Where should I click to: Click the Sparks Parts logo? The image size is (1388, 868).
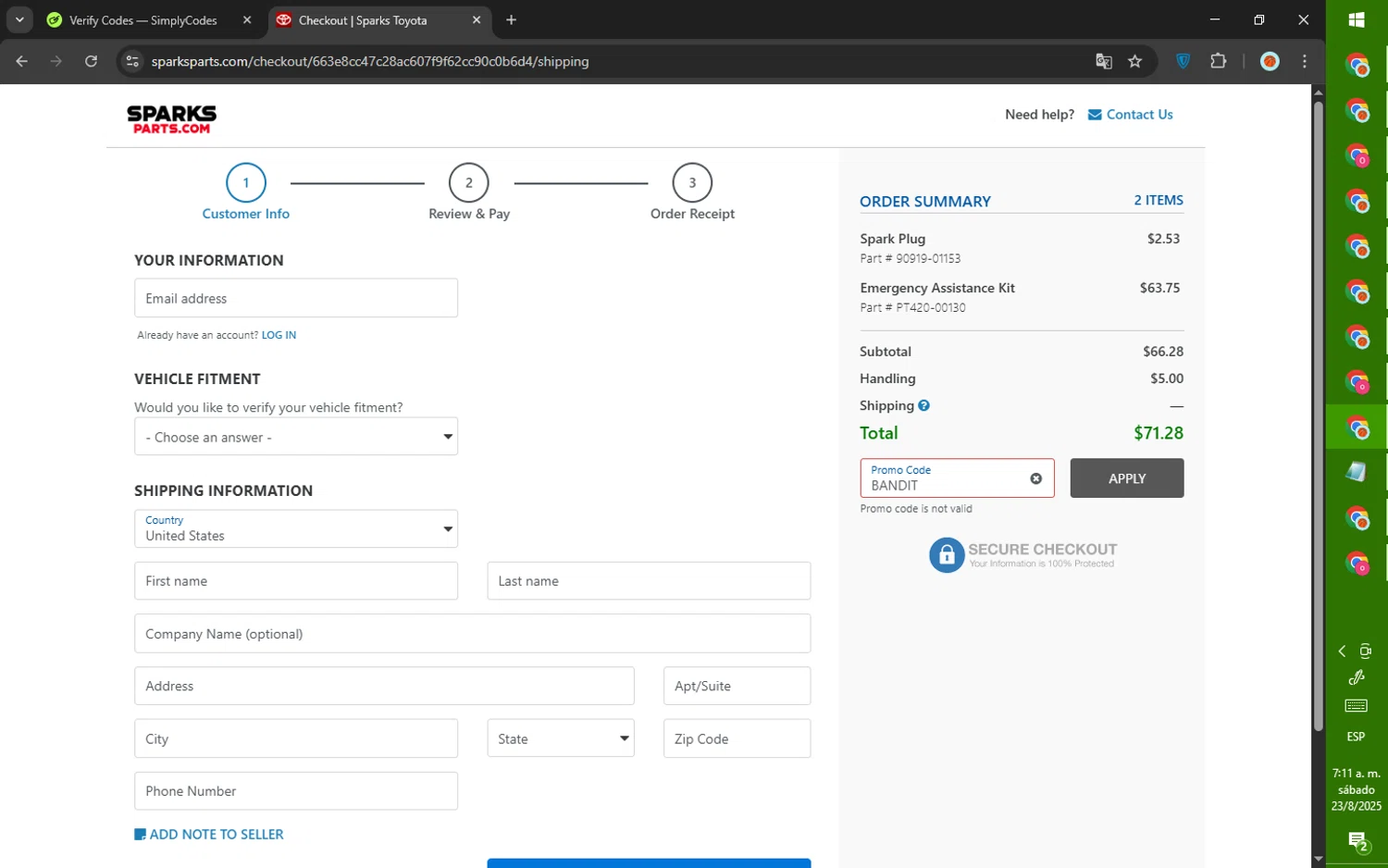click(171, 119)
